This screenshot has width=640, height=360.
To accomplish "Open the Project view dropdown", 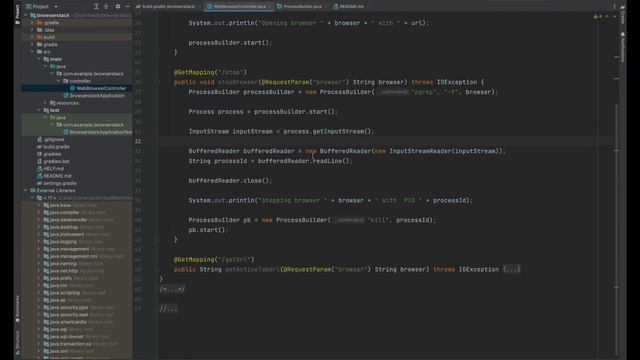I will [42, 7].
